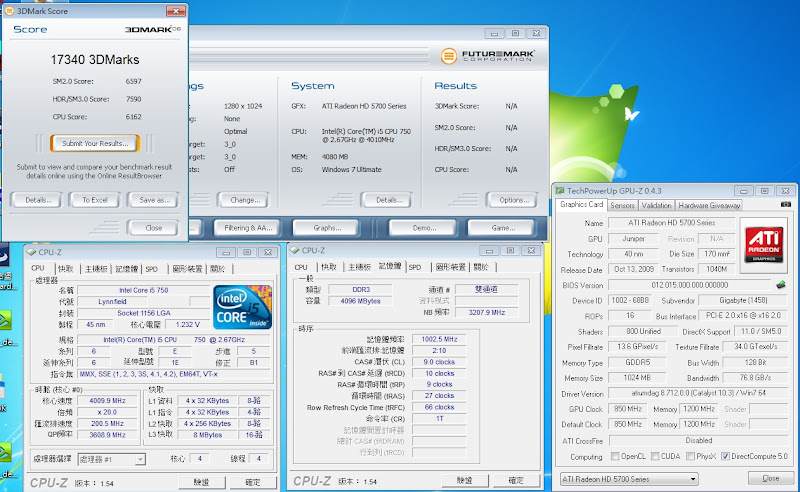Screen dimensions: 800x492
Task: Click the 17340 3DMarks score text
Action: pyautogui.click(x=95, y=60)
